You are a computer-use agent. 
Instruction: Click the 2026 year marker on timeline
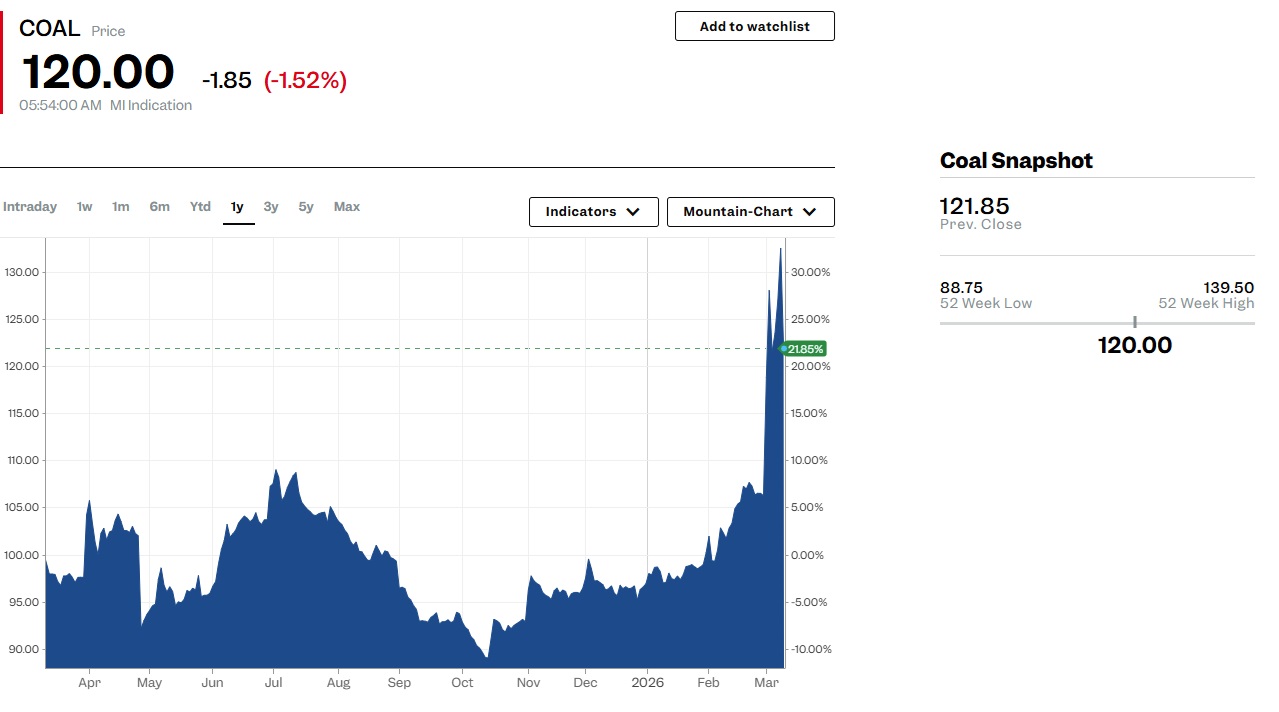tap(648, 683)
